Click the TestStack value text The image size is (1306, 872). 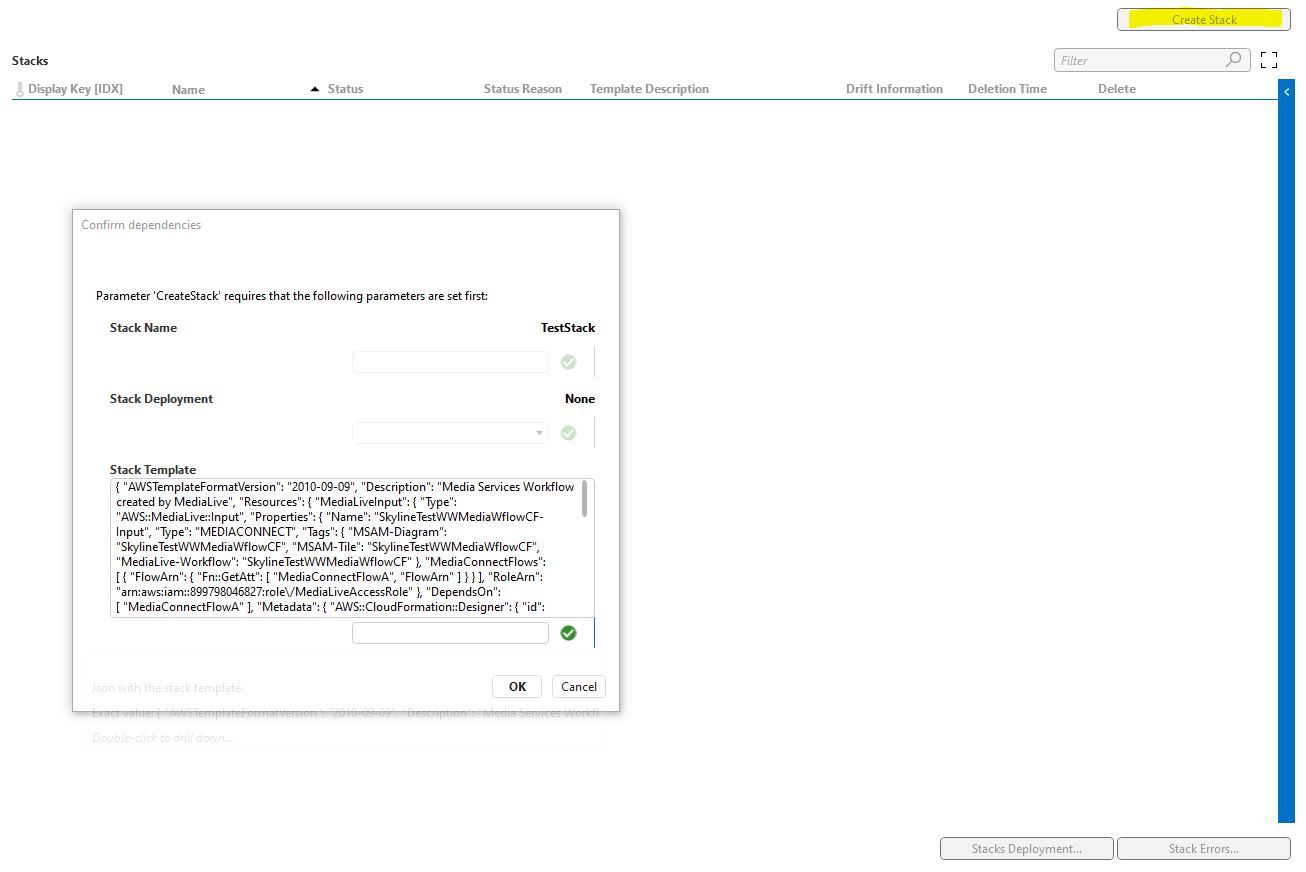pyautogui.click(x=568, y=328)
